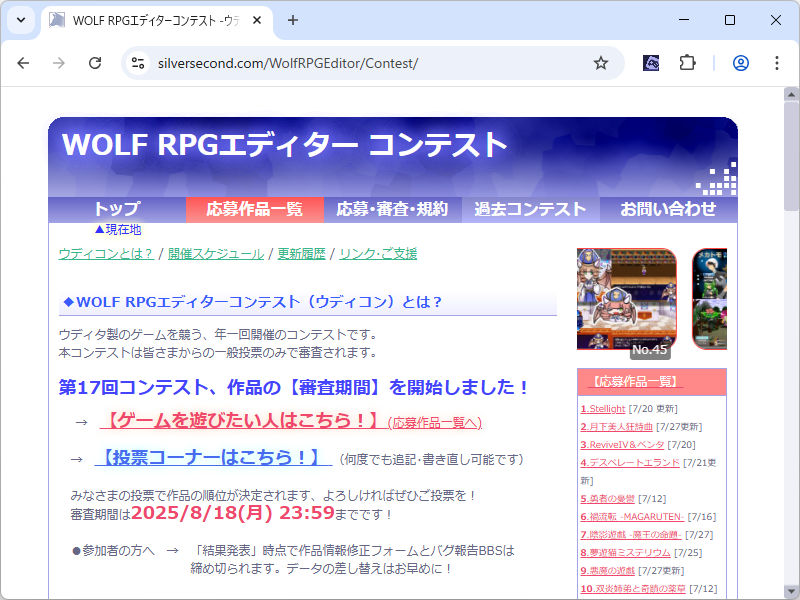
Task: Bookmark this page with the star icon
Action: (x=600, y=62)
